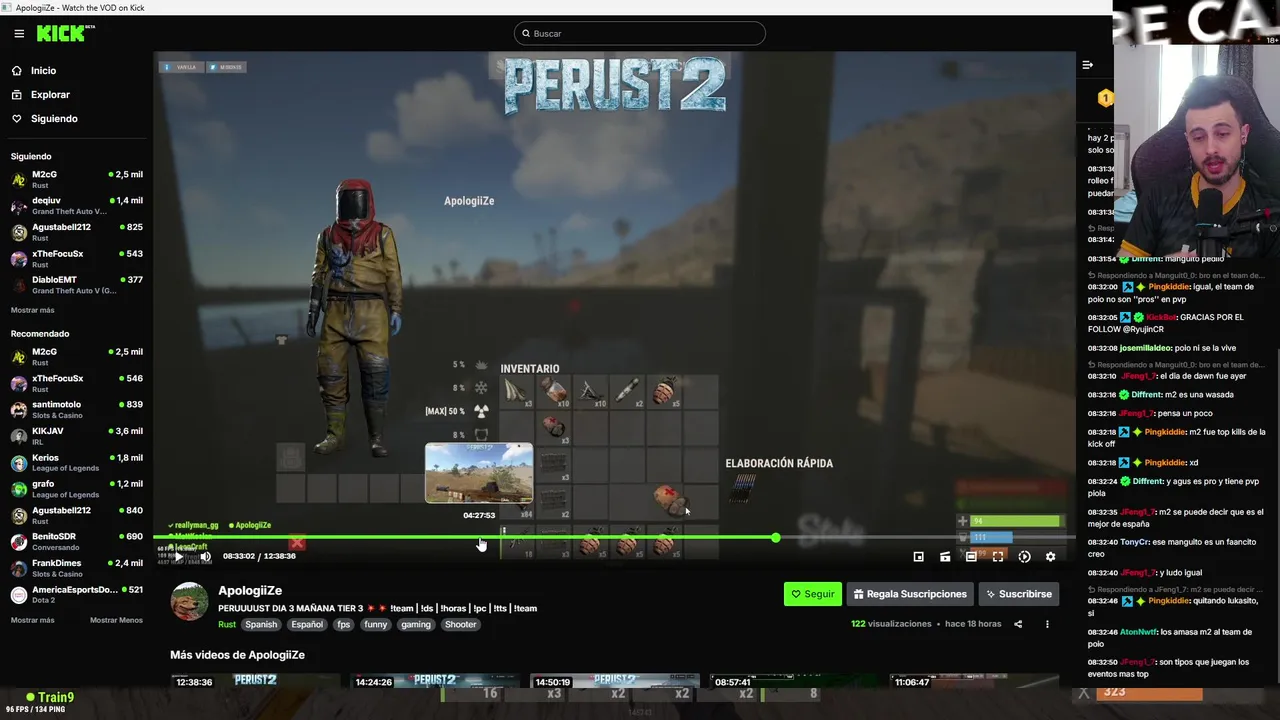Viewport: 1280px width, 720px height.
Task: Click the xTheFocuSx avatar in Siguiendo
Action: point(19,259)
